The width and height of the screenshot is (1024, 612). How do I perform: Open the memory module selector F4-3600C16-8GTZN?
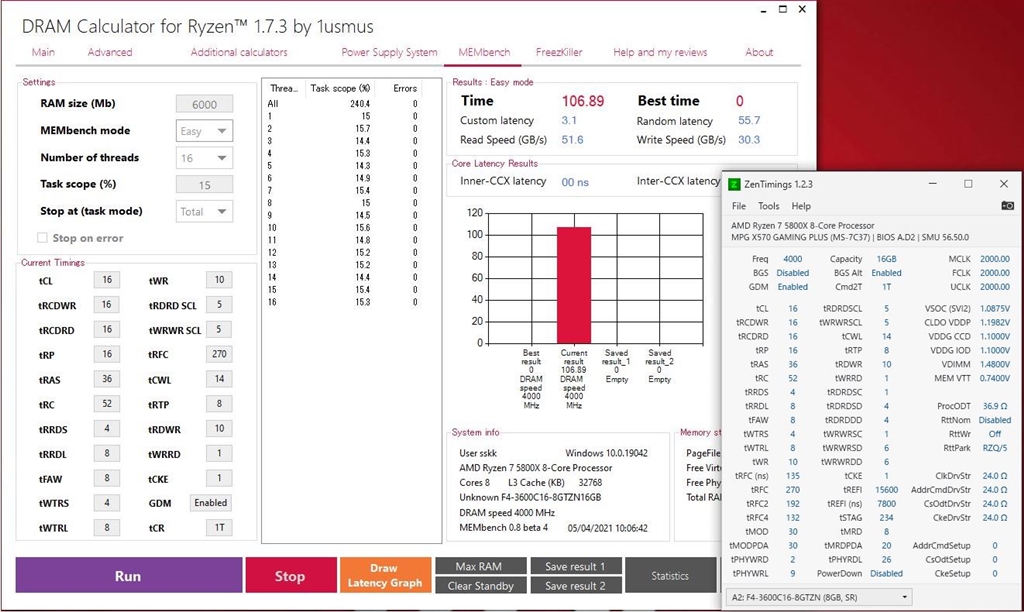[x=819, y=597]
